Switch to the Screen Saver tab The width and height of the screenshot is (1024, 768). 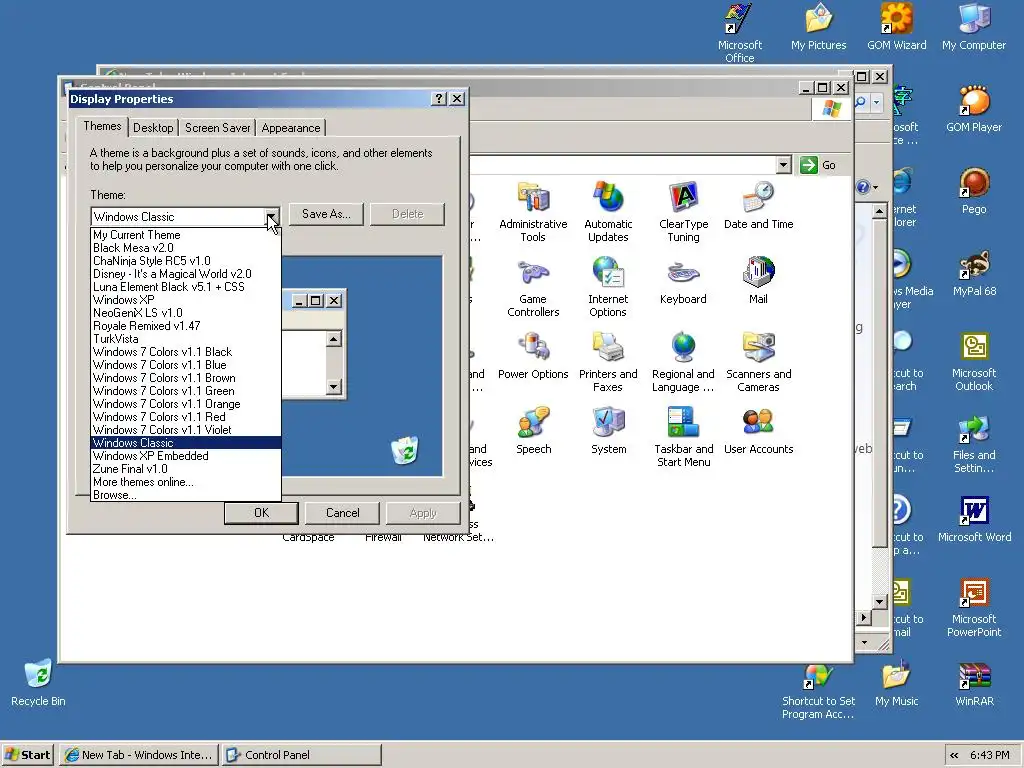coord(217,128)
